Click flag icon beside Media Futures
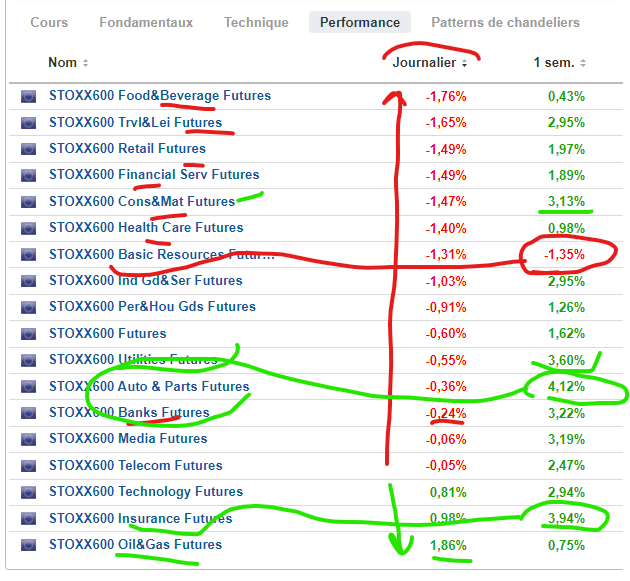This screenshot has height=581, width=630. [x=28, y=439]
